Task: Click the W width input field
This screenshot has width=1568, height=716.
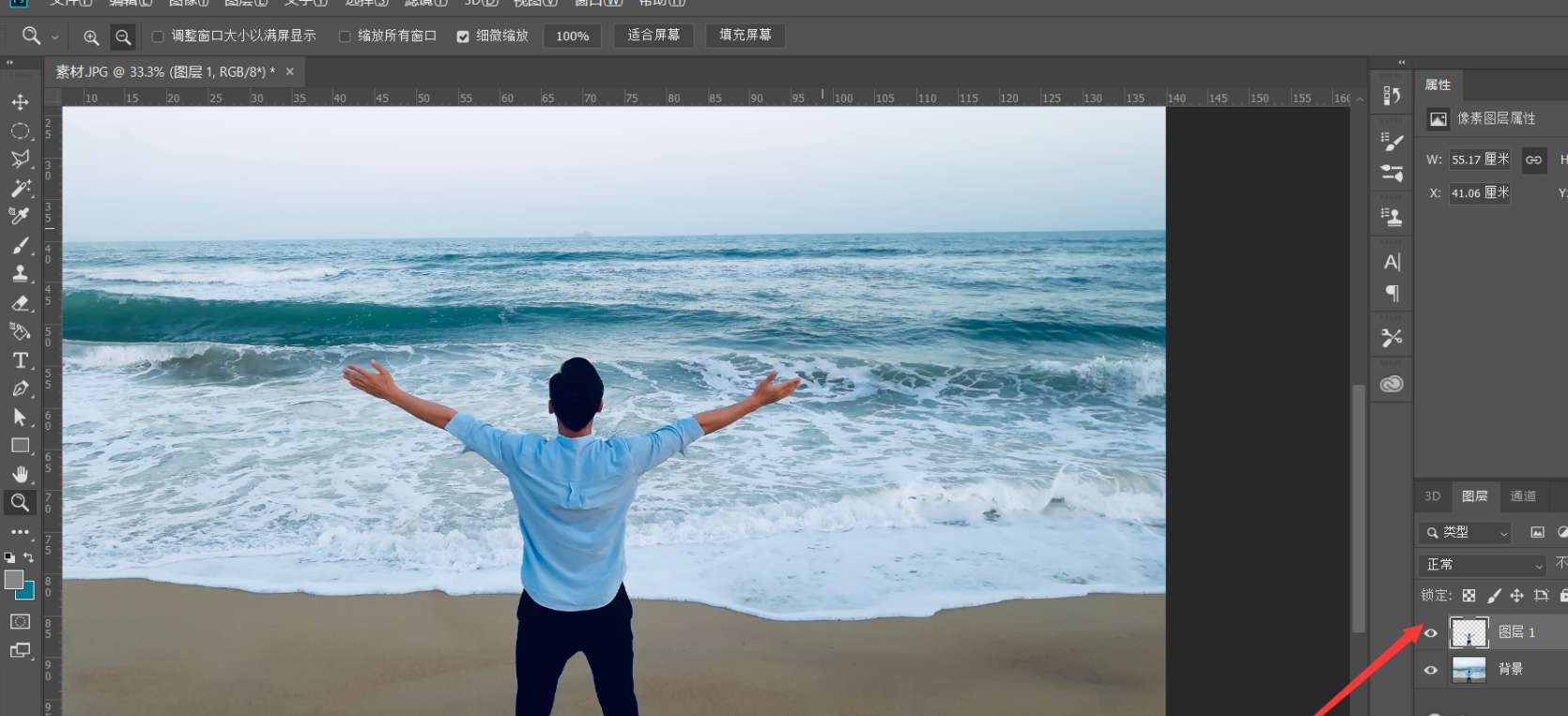Action: pyautogui.click(x=1480, y=160)
